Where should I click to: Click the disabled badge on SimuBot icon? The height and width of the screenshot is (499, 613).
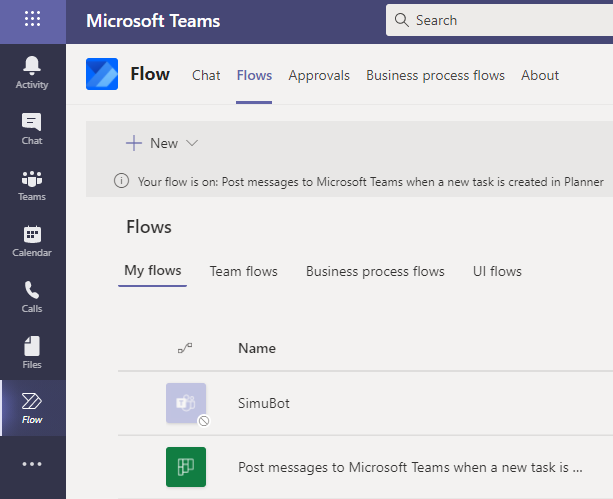click(204, 421)
